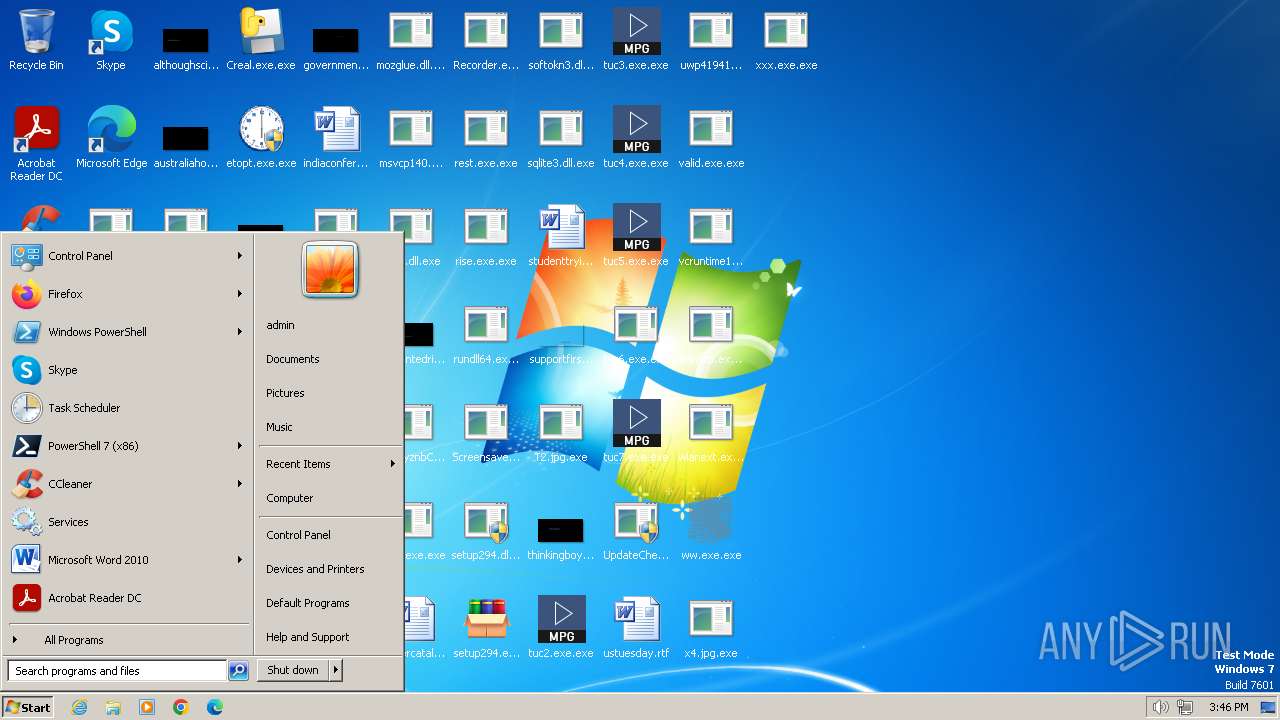The image size is (1280, 720).
Task: Open Task Scheduler from Start menu
Action: click(128, 408)
